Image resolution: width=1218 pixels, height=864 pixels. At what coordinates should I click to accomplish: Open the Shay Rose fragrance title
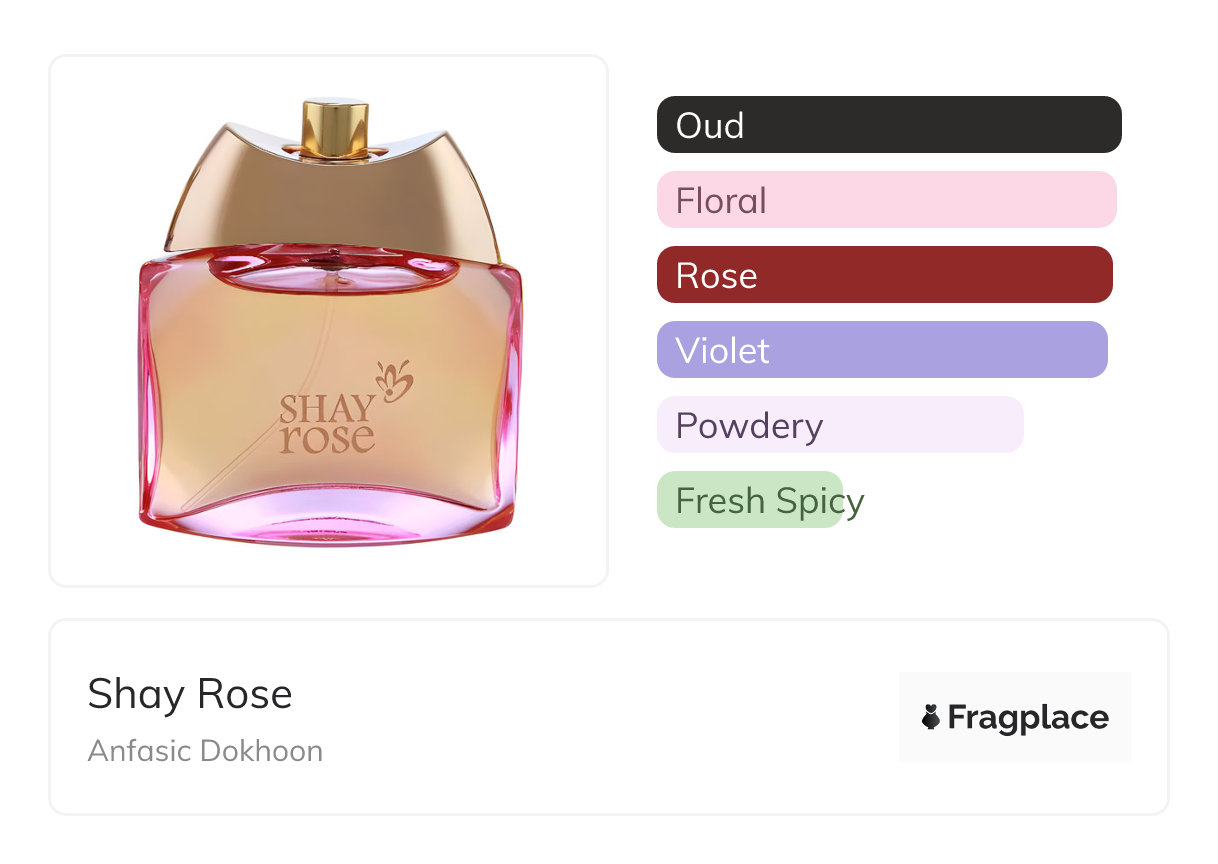(190, 694)
